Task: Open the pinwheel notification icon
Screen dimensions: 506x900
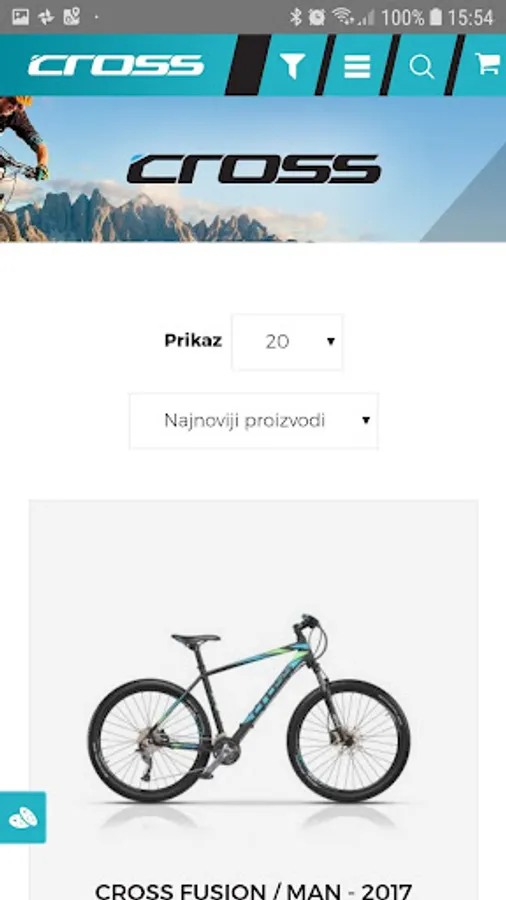Action: point(46,17)
